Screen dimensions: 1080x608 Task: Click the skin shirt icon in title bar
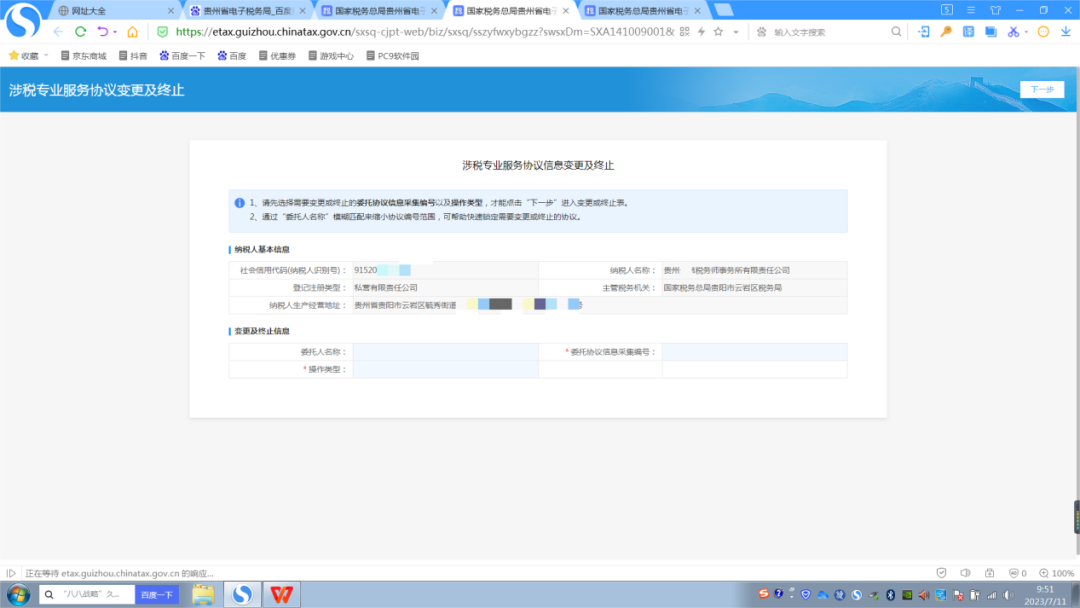pyautogui.click(x=995, y=10)
